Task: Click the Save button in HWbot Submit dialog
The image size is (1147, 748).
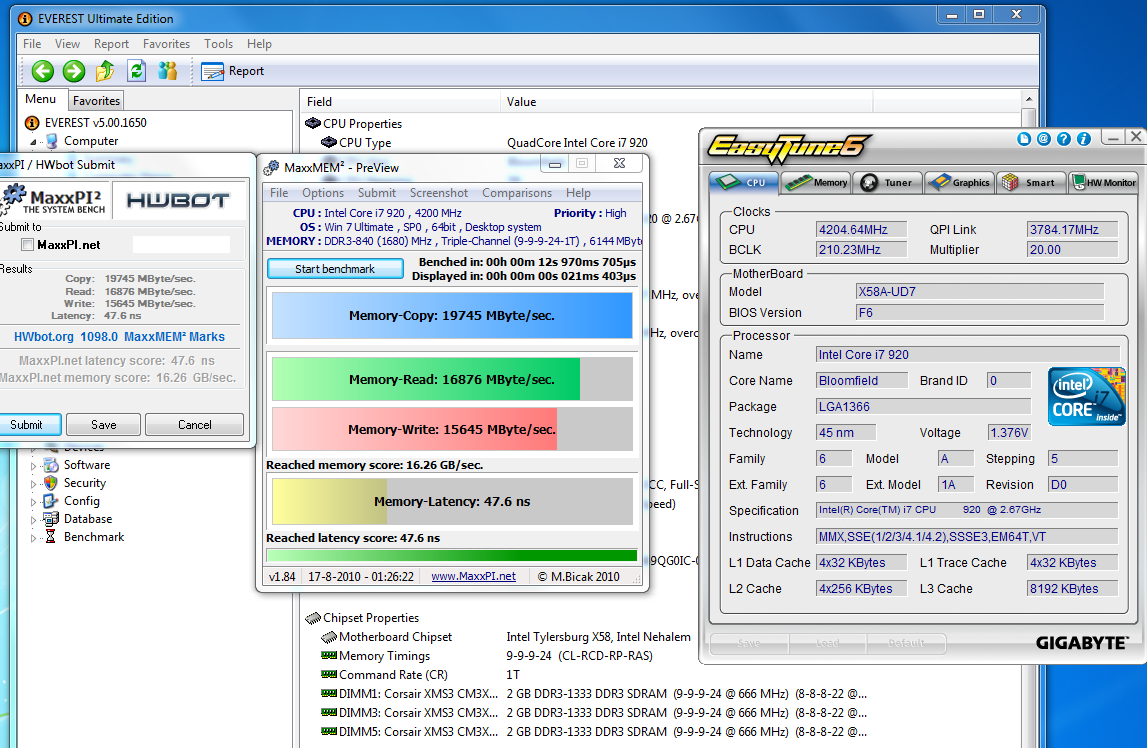Action: click(103, 425)
